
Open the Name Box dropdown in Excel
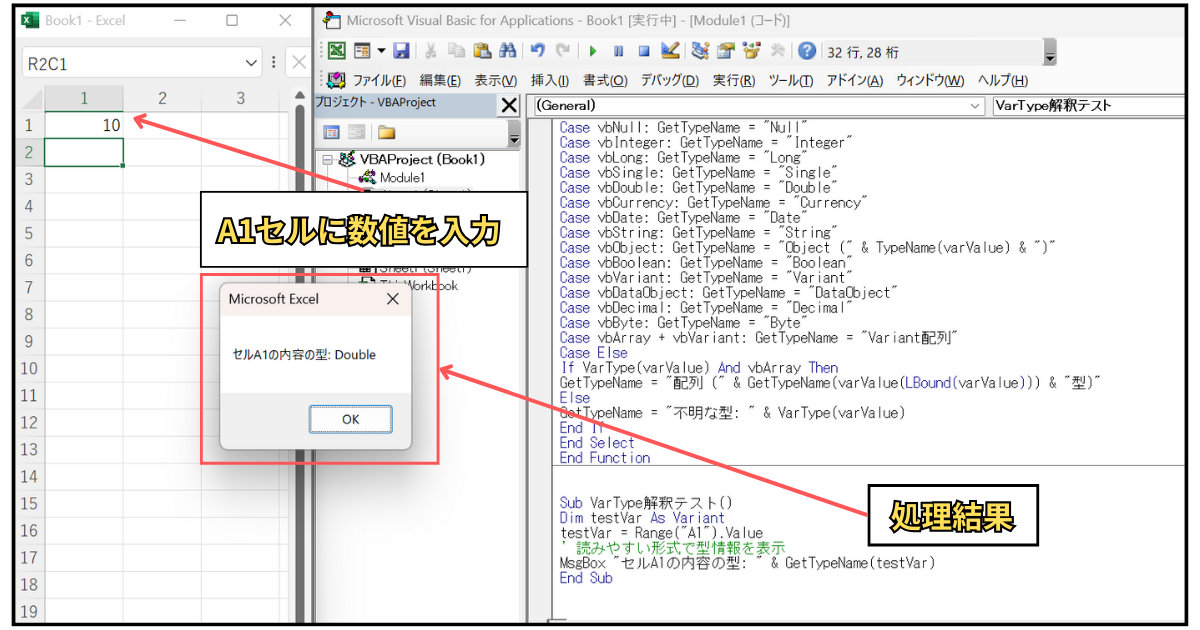[251, 63]
